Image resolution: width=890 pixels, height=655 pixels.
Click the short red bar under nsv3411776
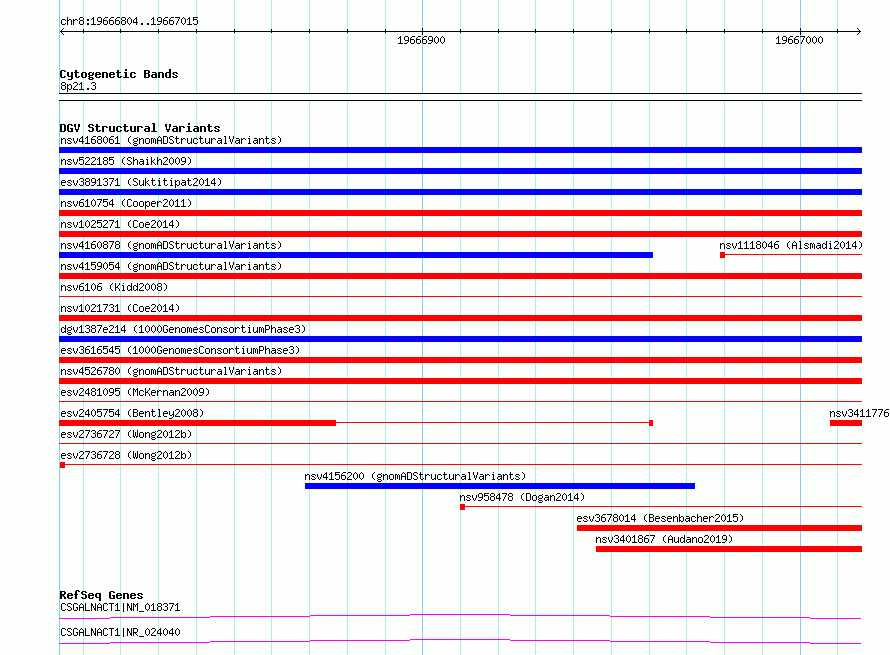click(846, 423)
